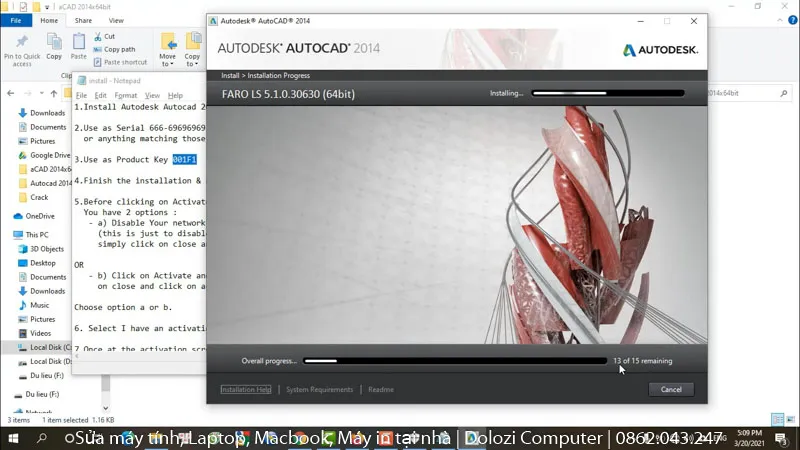Open Notepad Help menu

coord(175,95)
